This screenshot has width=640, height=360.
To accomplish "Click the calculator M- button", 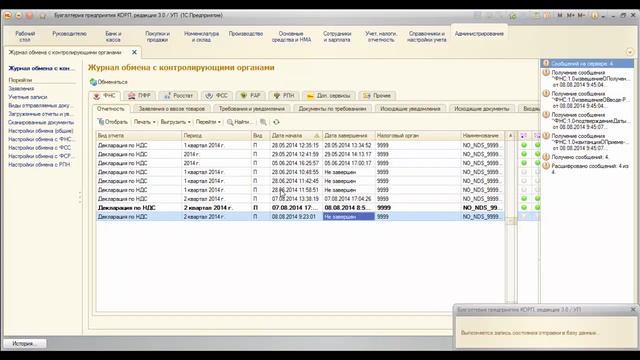I will pos(581,16).
